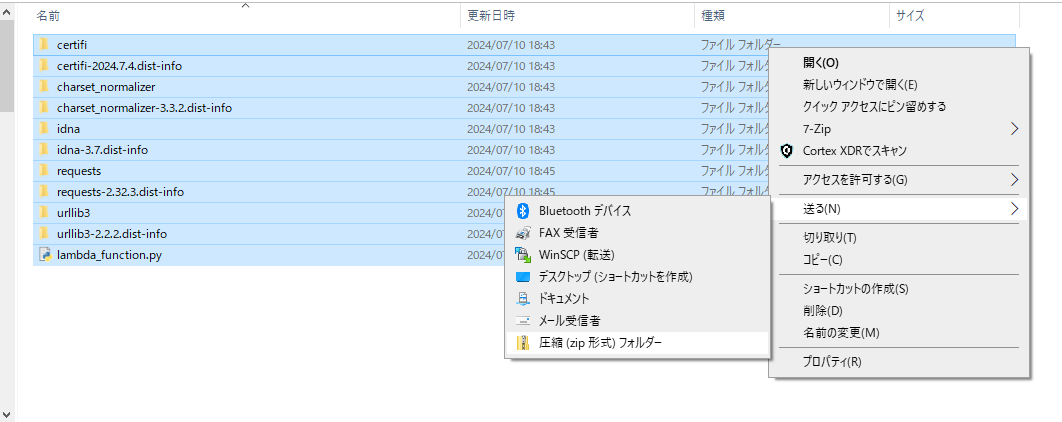Select the idna-3.7.dist-info file name
Screen dimensions: 1062x422
[102, 150]
